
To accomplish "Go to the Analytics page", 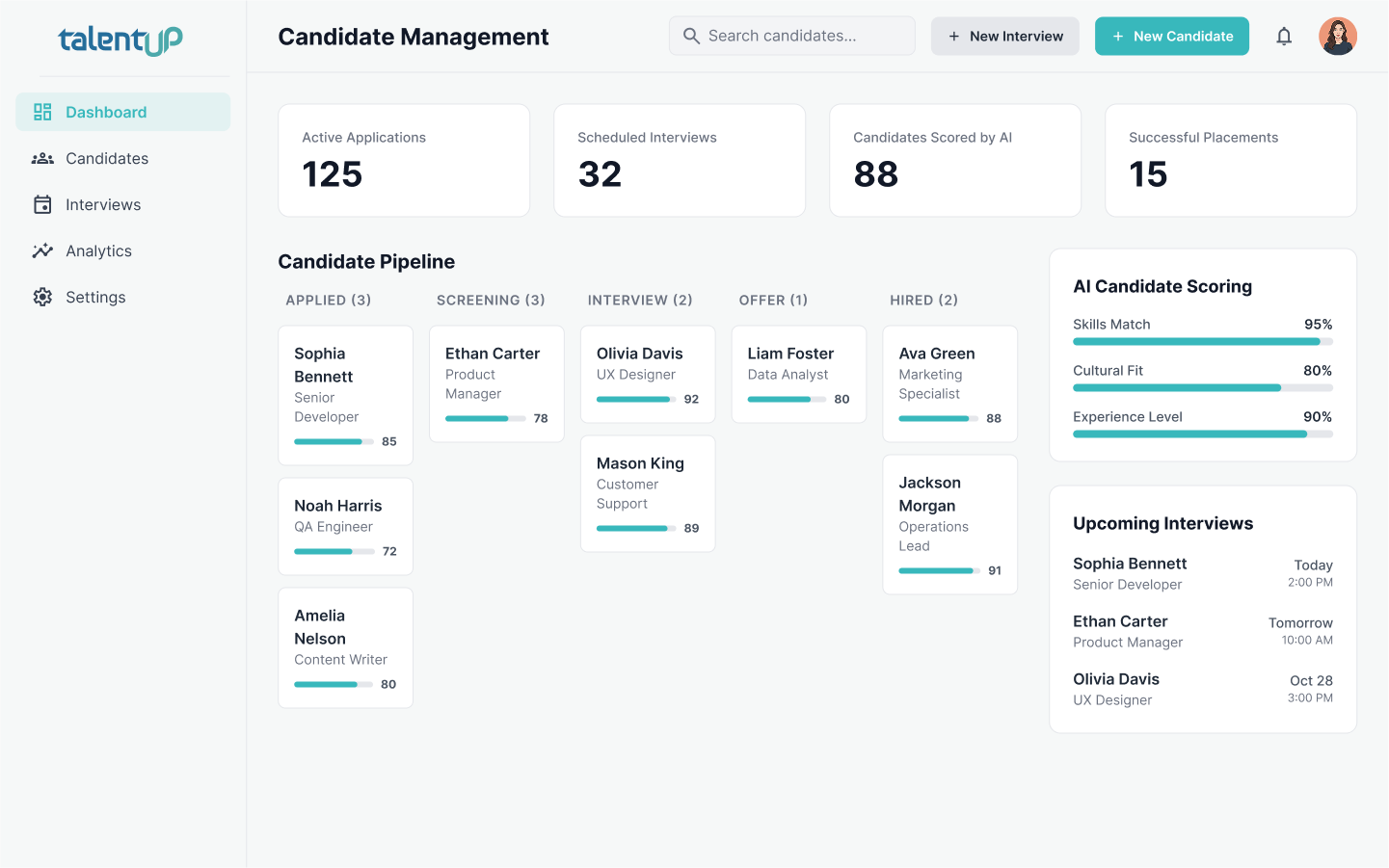I will pos(98,250).
